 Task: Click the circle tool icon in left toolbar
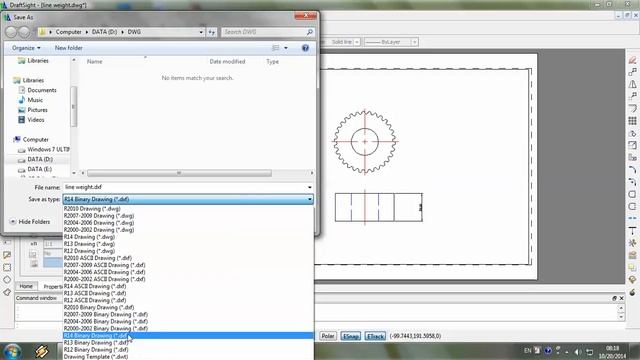(x=7, y=280)
